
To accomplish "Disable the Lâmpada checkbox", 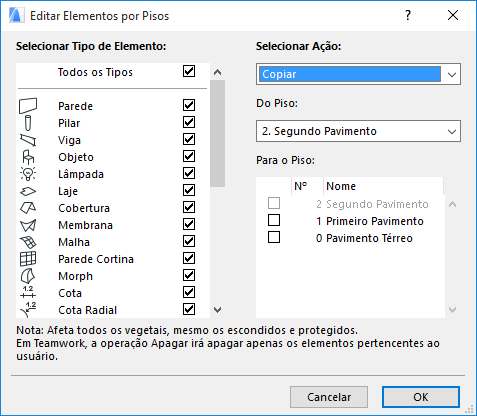I will pyautogui.click(x=189, y=173).
